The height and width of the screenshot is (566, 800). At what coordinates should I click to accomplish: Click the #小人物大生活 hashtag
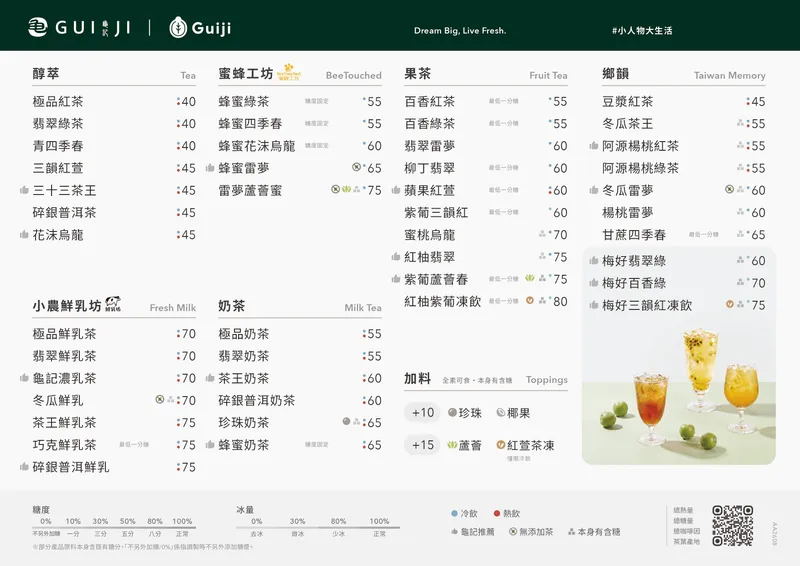click(x=642, y=31)
